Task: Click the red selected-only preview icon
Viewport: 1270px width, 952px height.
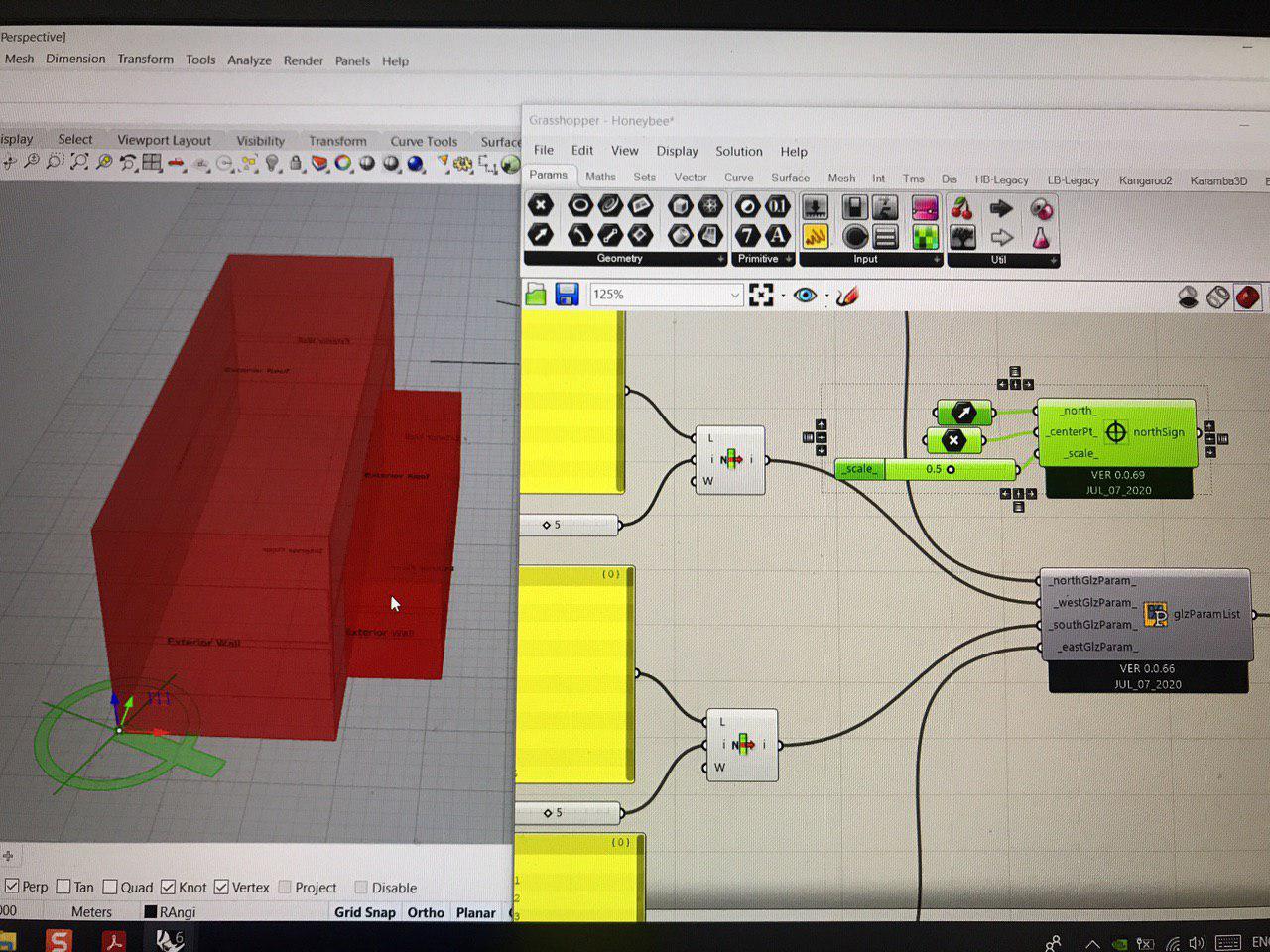Action: coord(1248,297)
